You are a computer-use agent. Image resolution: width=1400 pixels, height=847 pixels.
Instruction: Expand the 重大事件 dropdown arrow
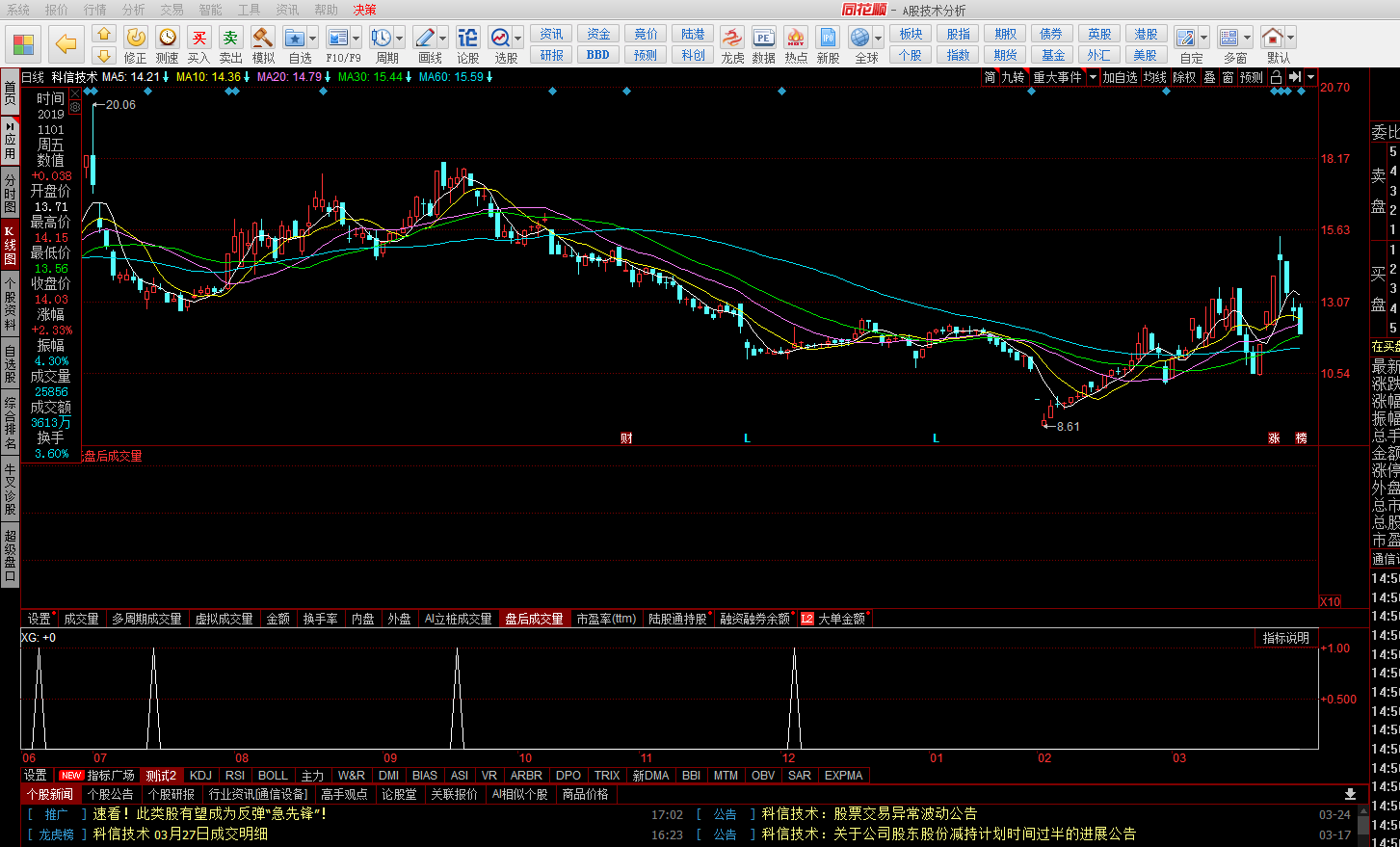[1093, 77]
